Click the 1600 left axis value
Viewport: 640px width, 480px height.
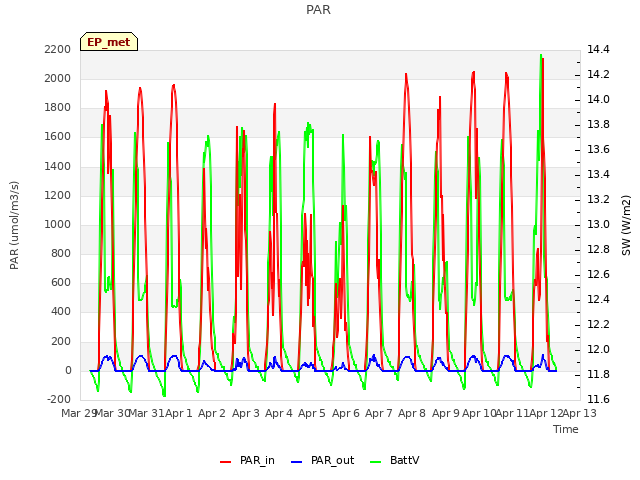pyautogui.click(x=58, y=137)
